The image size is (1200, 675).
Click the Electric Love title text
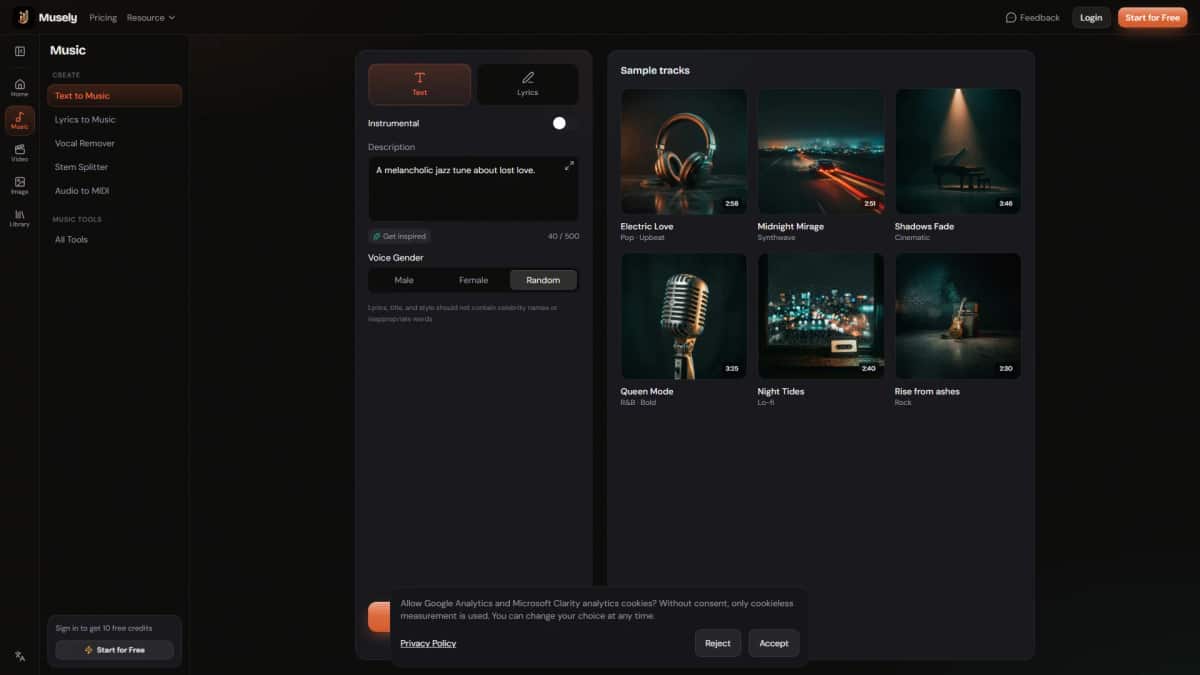[x=647, y=226]
